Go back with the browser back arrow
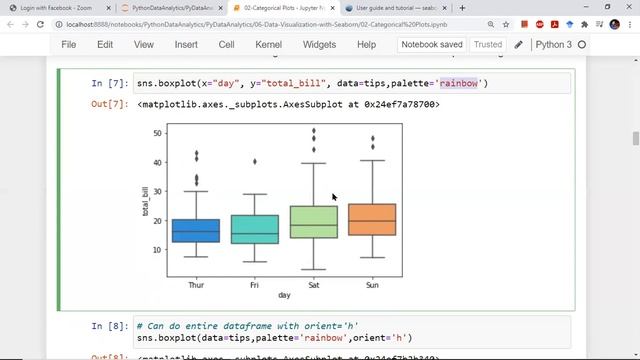The width and height of the screenshot is (640, 360). pyautogui.click(x=10, y=24)
